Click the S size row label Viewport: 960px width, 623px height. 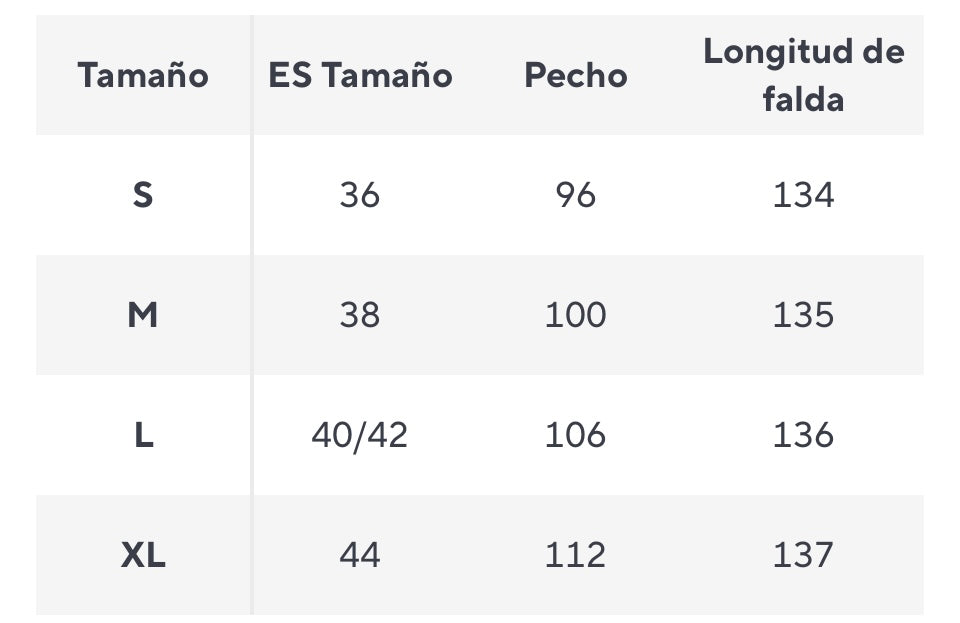pyautogui.click(x=143, y=195)
